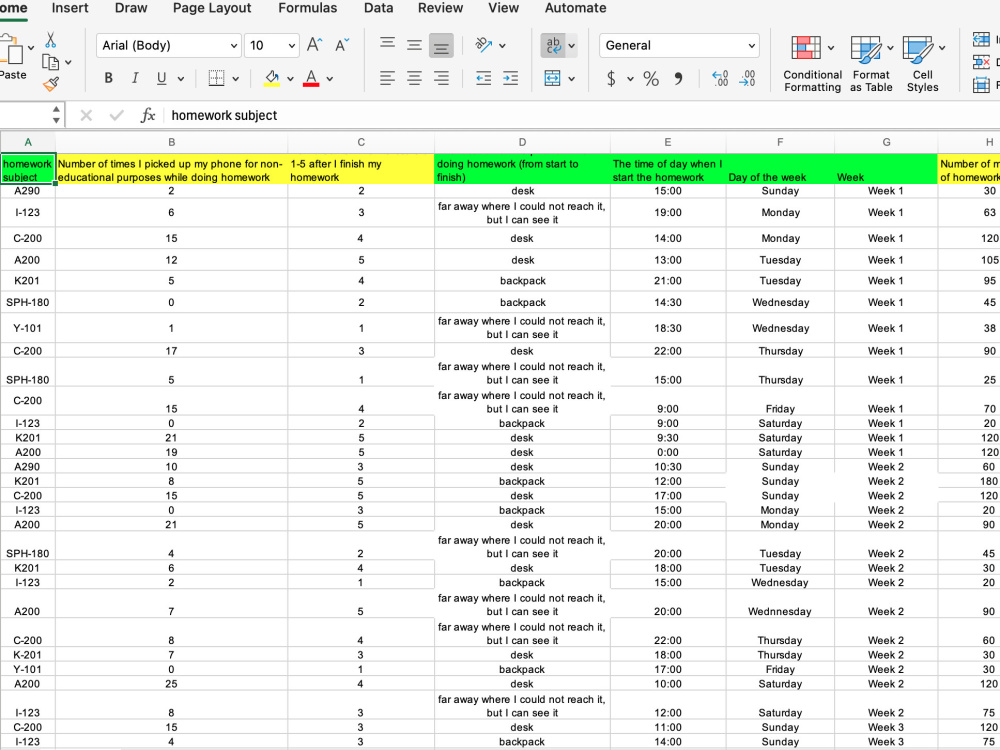Switch to the Insert tab
The width and height of the screenshot is (1000, 750).
[70, 8]
